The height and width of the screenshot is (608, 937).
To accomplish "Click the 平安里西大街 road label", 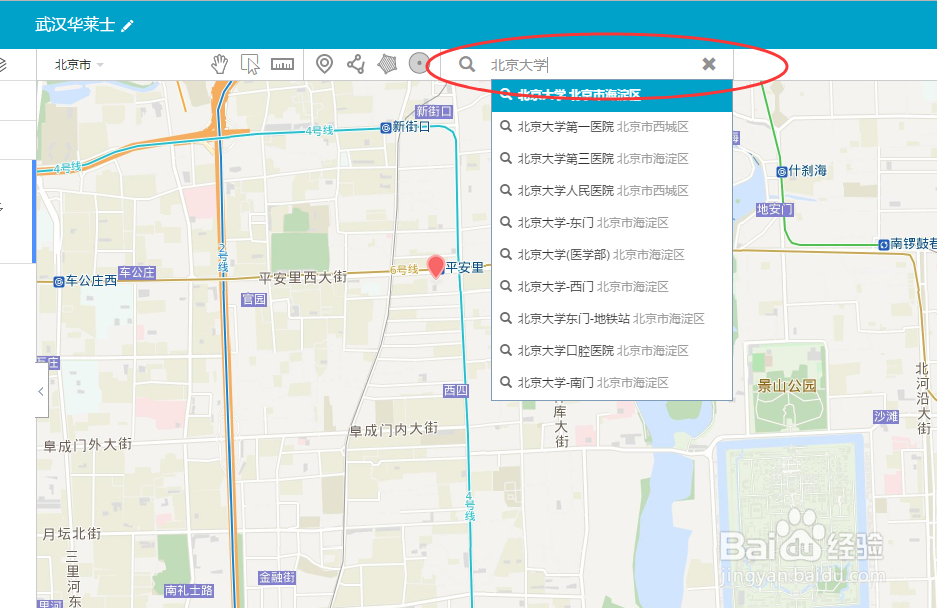I will pos(302,277).
